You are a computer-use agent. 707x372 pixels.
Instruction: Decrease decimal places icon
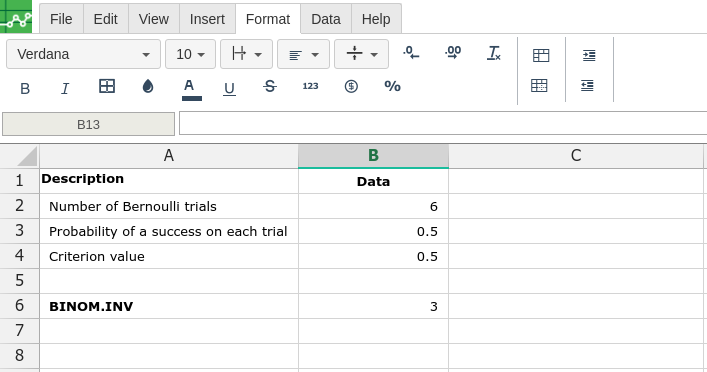411,53
